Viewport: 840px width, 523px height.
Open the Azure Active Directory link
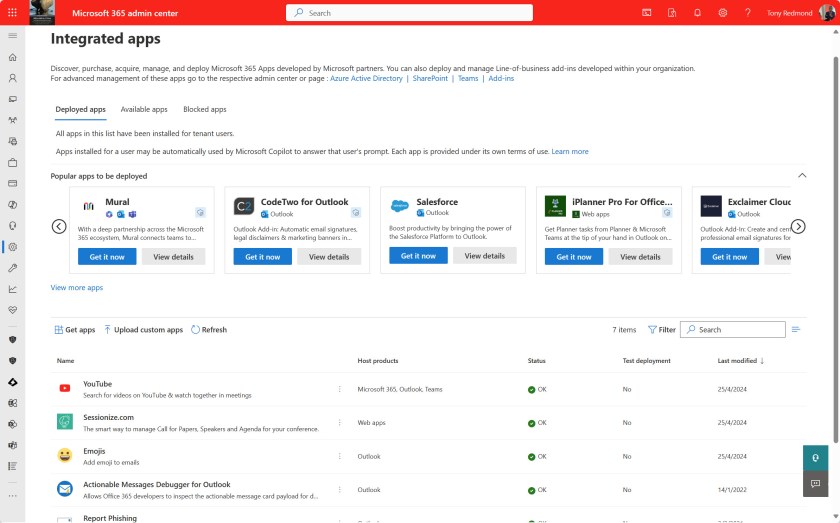[x=366, y=78]
